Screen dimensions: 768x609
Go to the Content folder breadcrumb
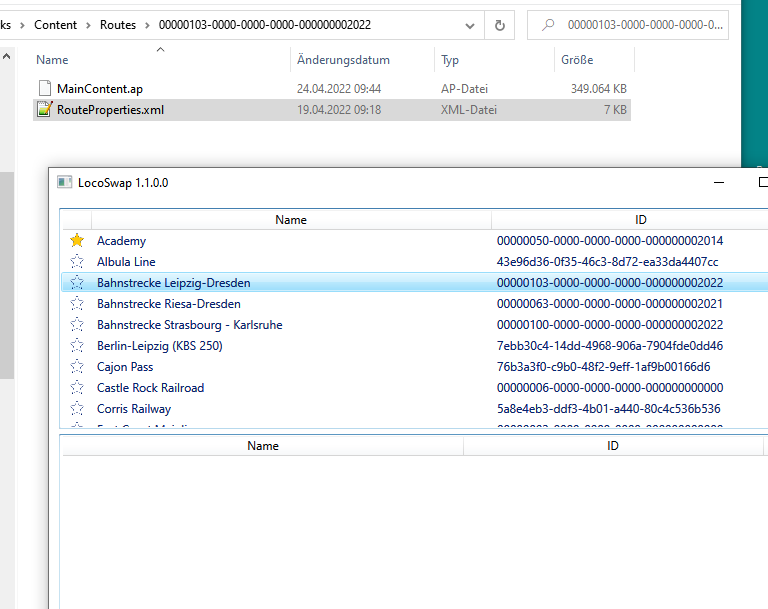pyautogui.click(x=55, y=25)
